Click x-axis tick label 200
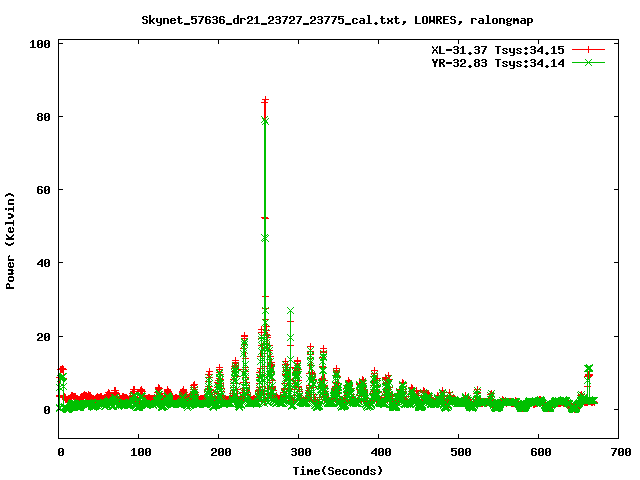 [220, 452]
